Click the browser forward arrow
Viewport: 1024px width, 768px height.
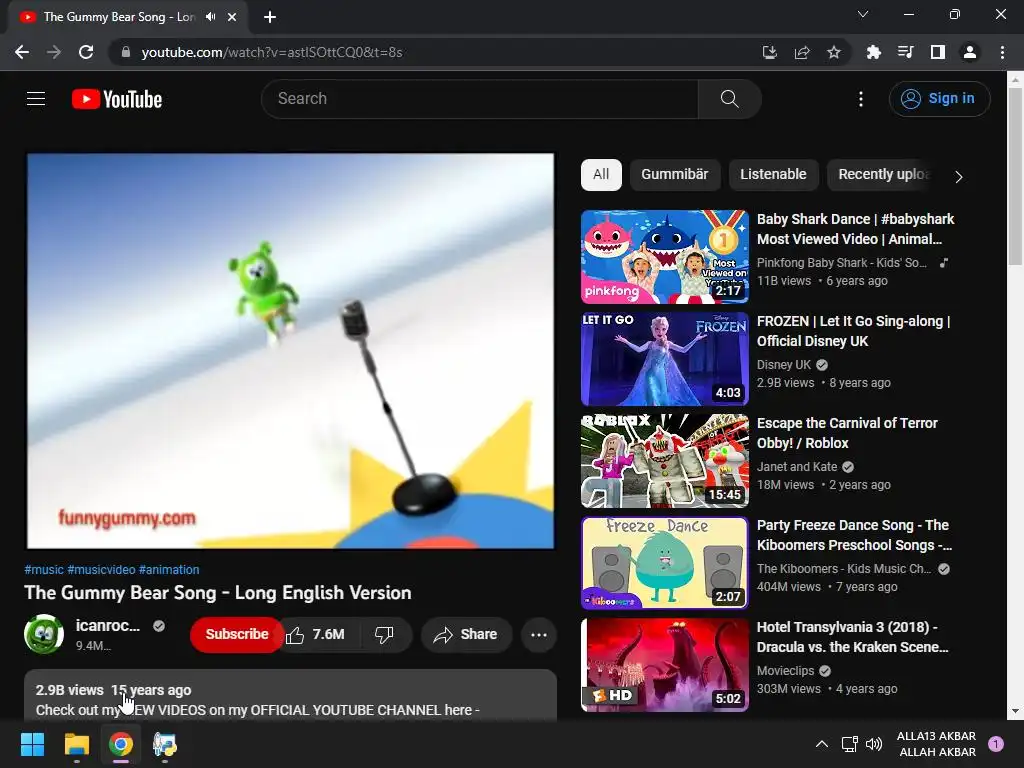pos(54,52)
